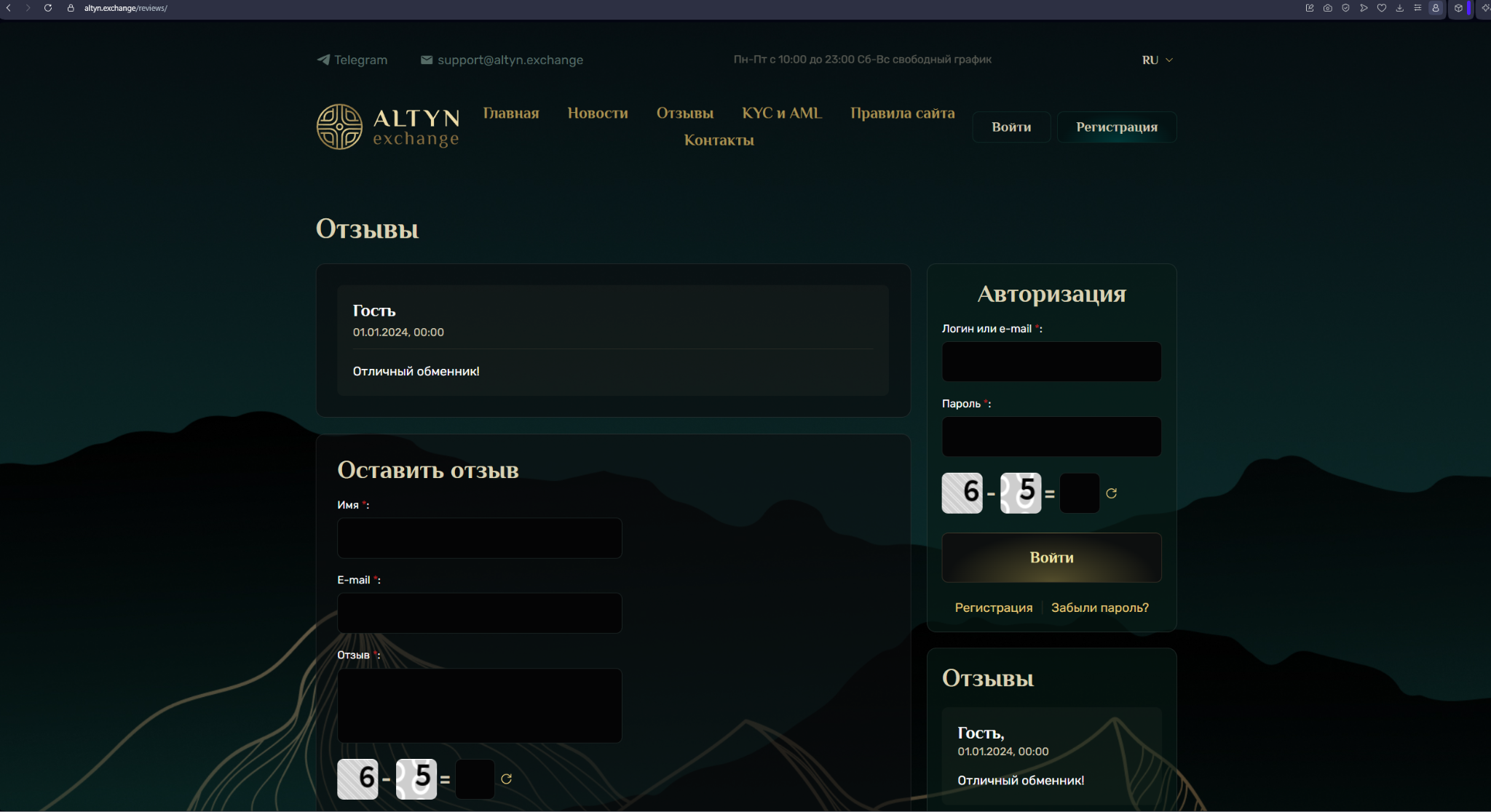Image resolution: width=1491 pixels, height=812 pixels.
Task: Open the Telegram contact link
Action: (352, 60)
